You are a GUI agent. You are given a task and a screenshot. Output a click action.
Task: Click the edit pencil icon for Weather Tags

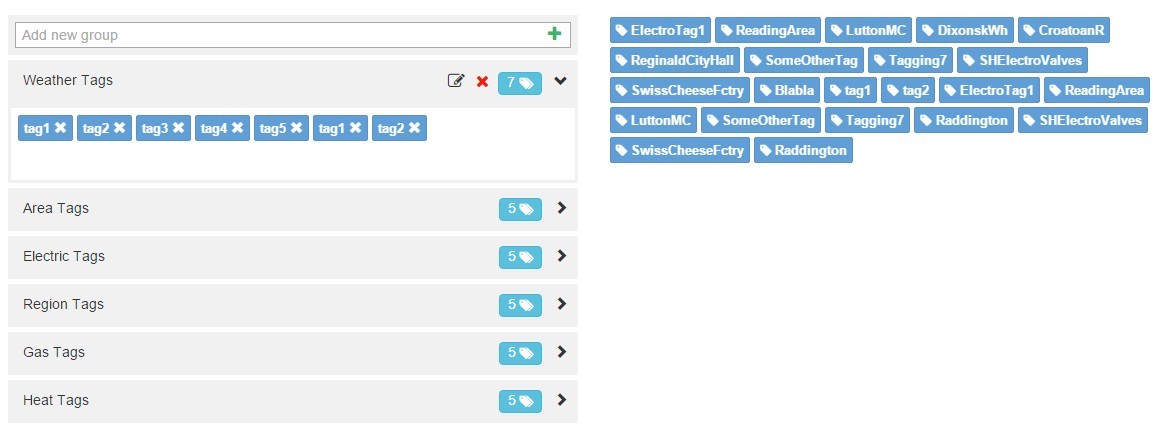(x=456, y=81)
